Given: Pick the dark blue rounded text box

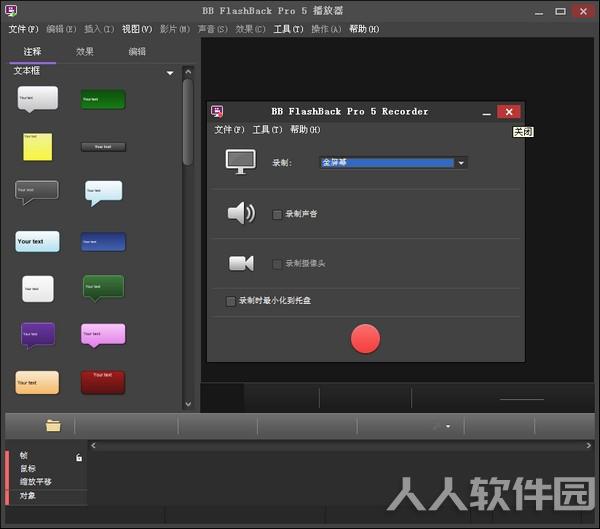Looking at the screenshot, I should (103, 242).
